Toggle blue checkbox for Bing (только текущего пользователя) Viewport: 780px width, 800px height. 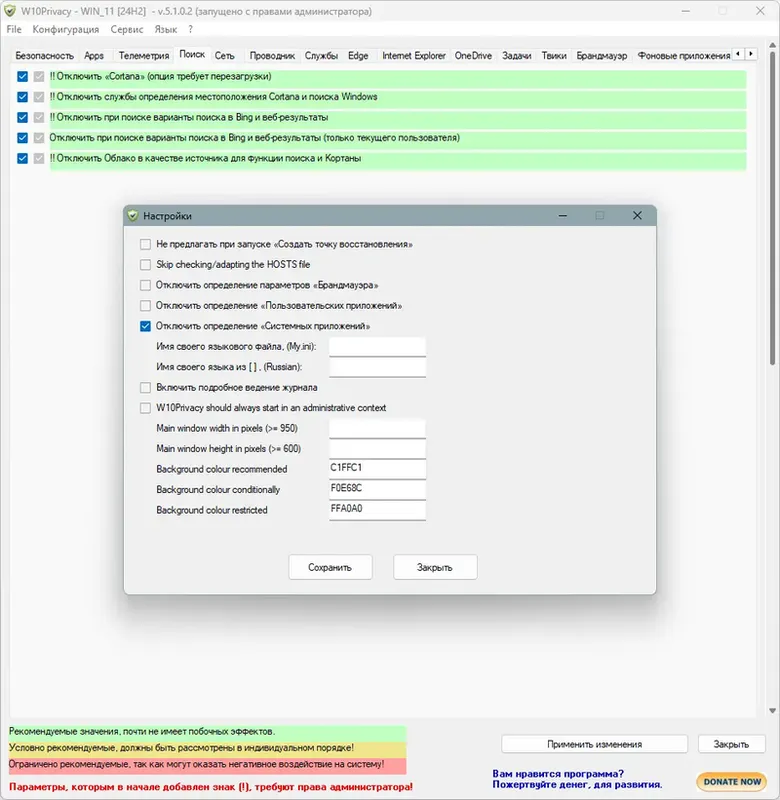(x=22, y=138)
